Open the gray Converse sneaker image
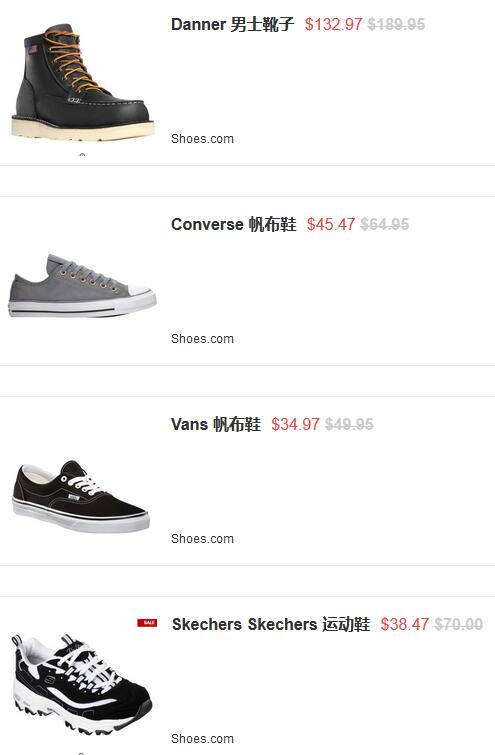The height and width of the screenshot is (755, 495). click(x=82, y=286)
